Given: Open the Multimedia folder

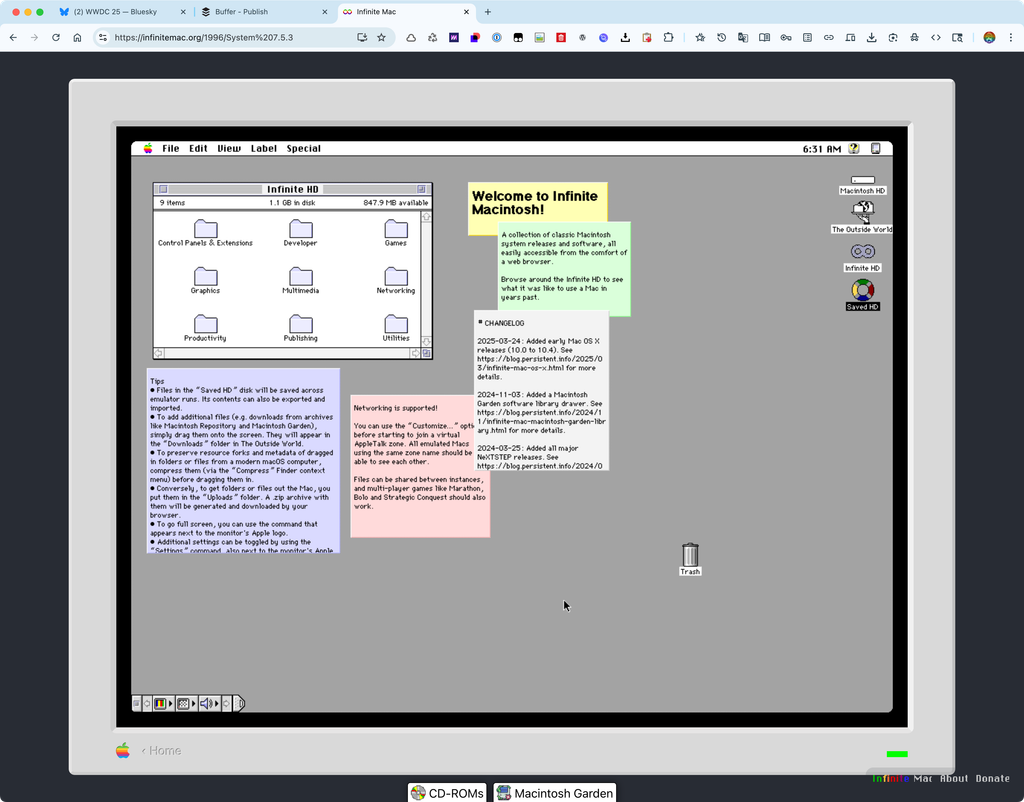Looking at the screenshot, I should pos(300,281).
